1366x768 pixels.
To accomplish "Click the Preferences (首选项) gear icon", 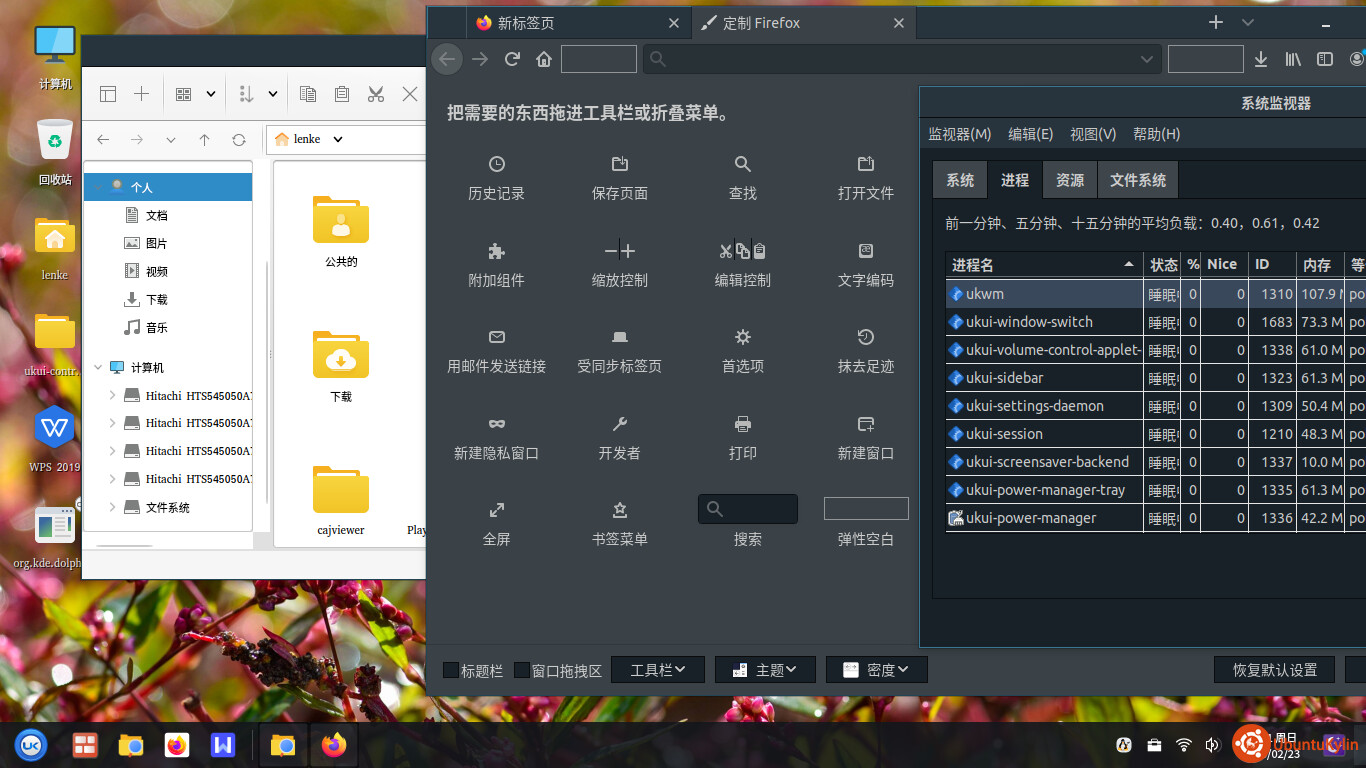I will 742,337.
